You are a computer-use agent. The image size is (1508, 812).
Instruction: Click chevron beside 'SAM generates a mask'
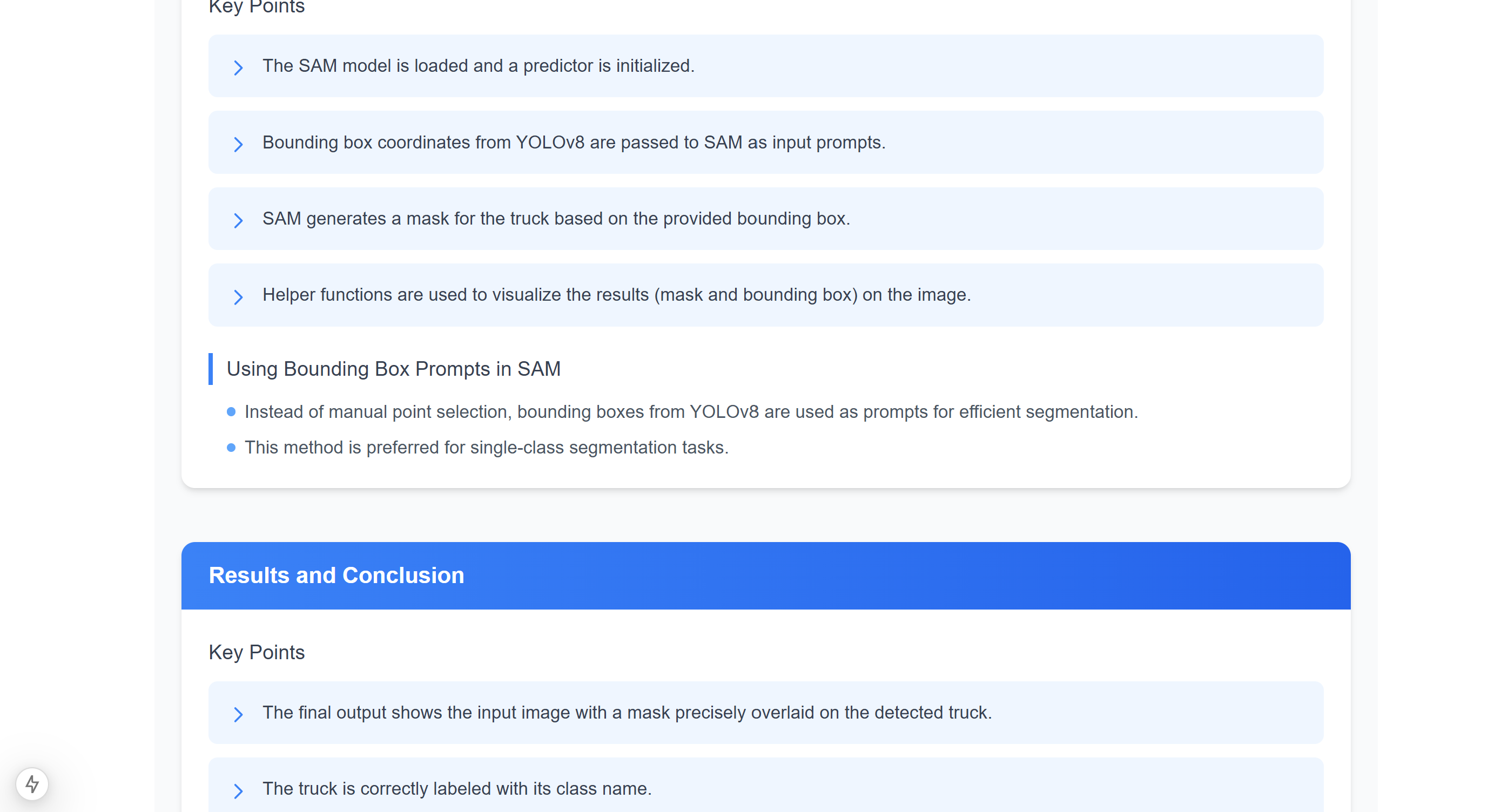[238, 220]
